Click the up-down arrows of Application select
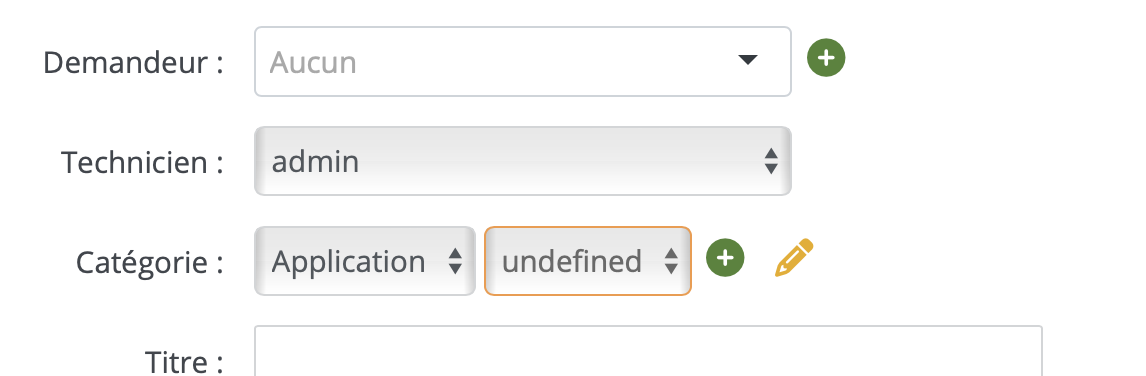 [x=455, y=261]
